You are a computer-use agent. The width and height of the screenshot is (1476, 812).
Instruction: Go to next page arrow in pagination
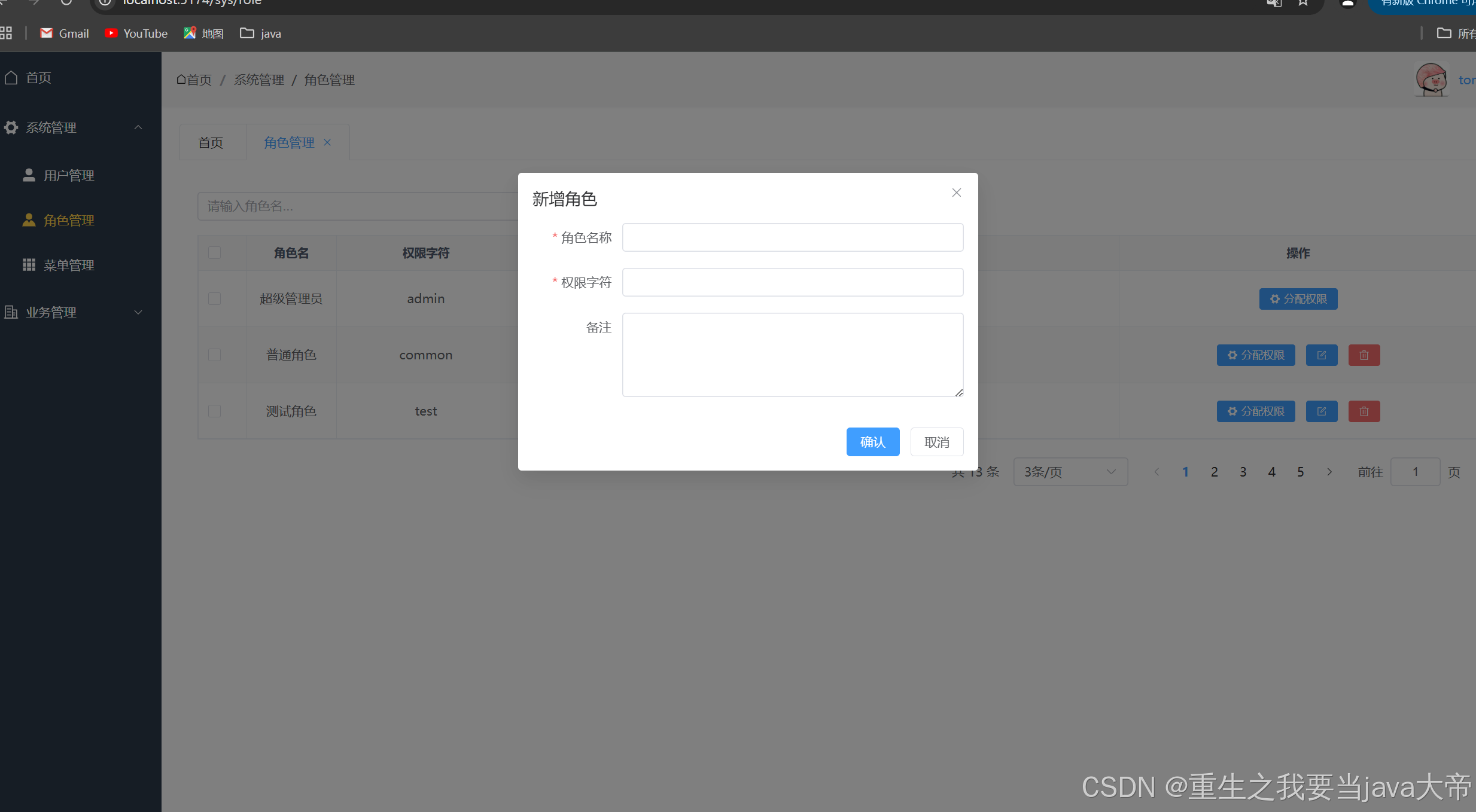click(x=1329, y=472)
